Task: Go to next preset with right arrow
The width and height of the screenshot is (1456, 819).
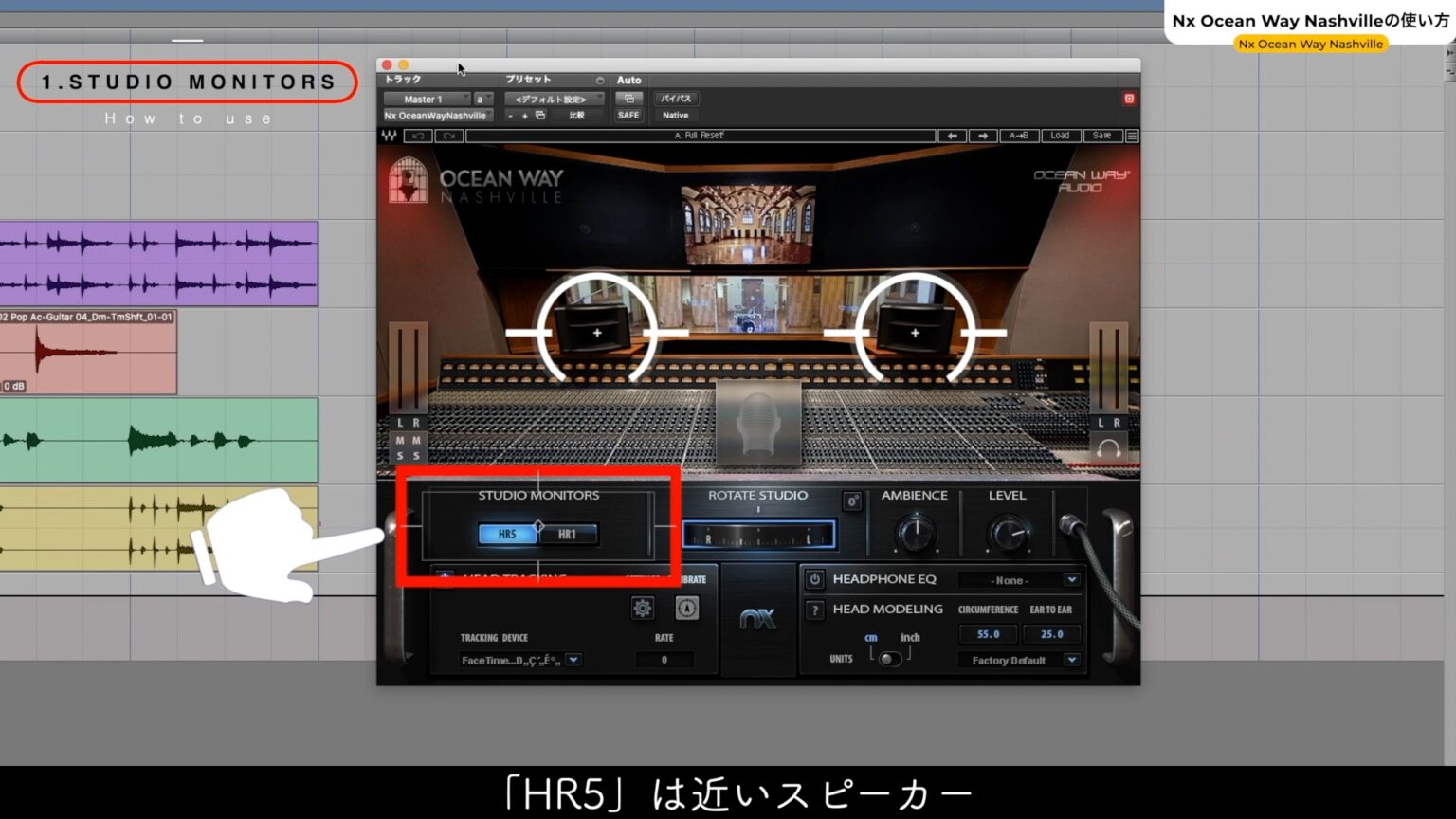Action: 982,136
